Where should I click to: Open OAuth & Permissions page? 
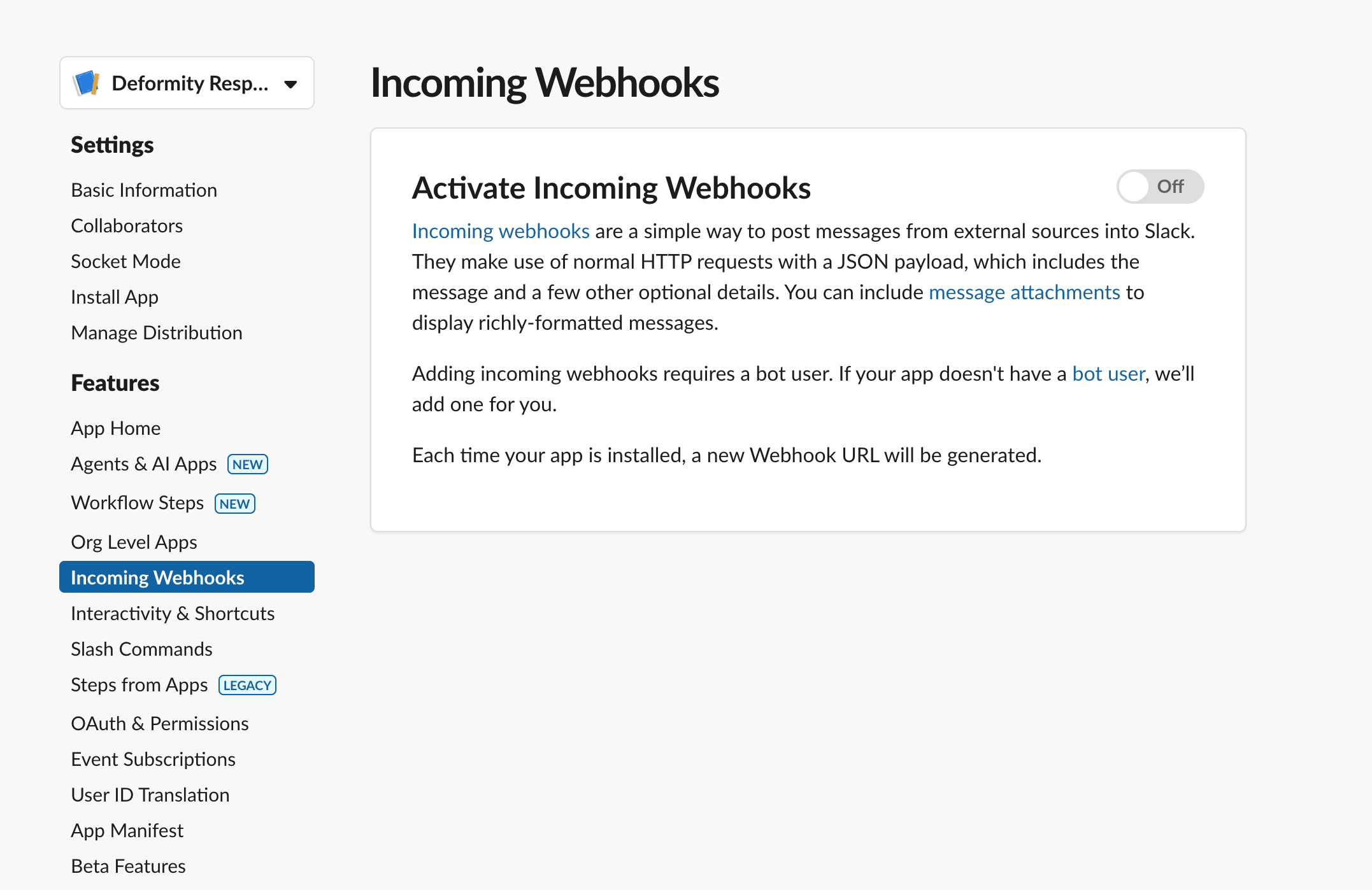click(160, 723)
